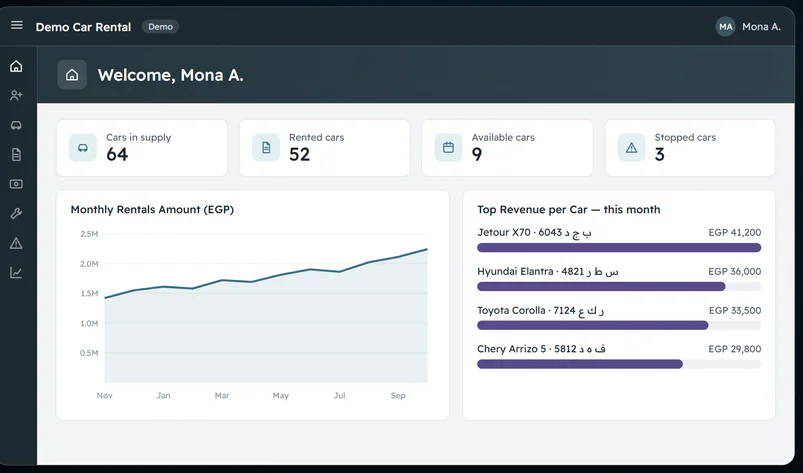Click the '3' stopped cars value

[660, 155]
